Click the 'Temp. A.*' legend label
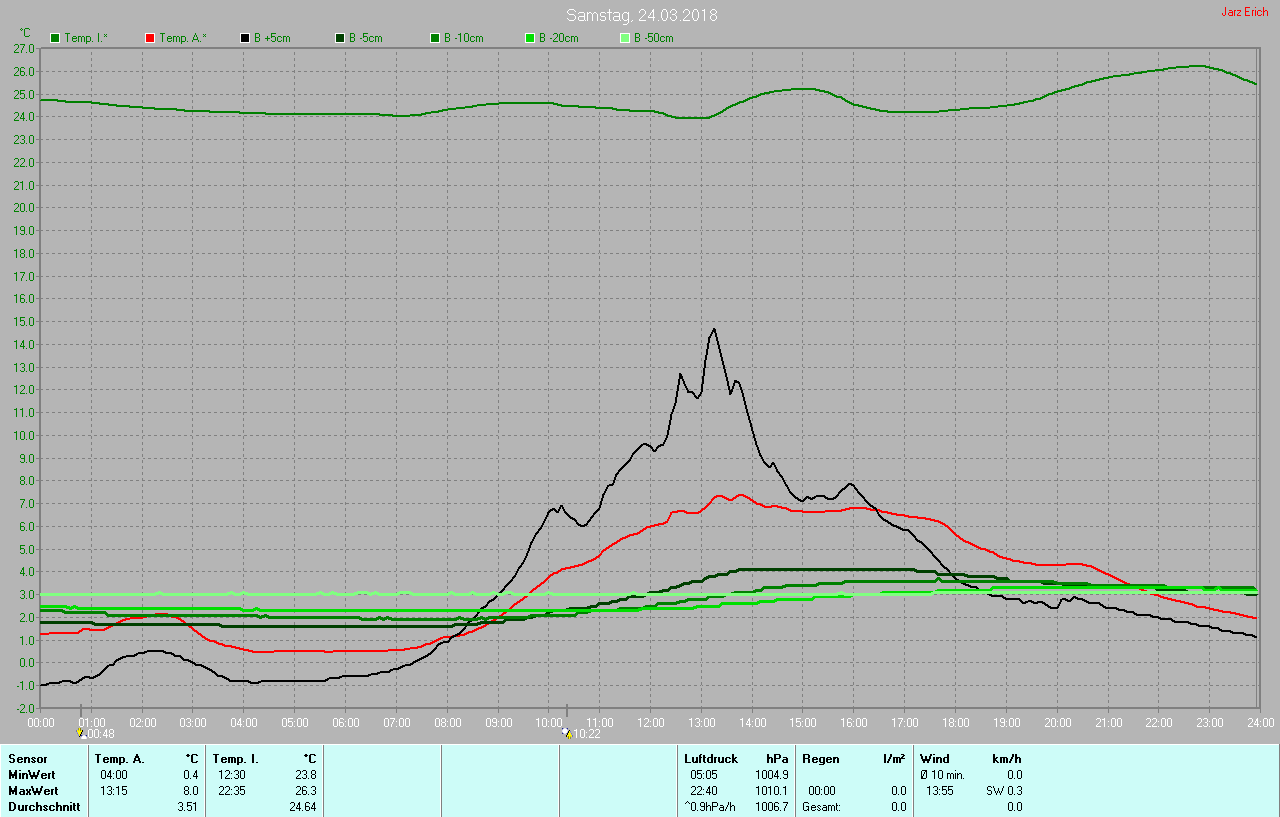This screenshot has width=1280, height=817. pos(182,38)
